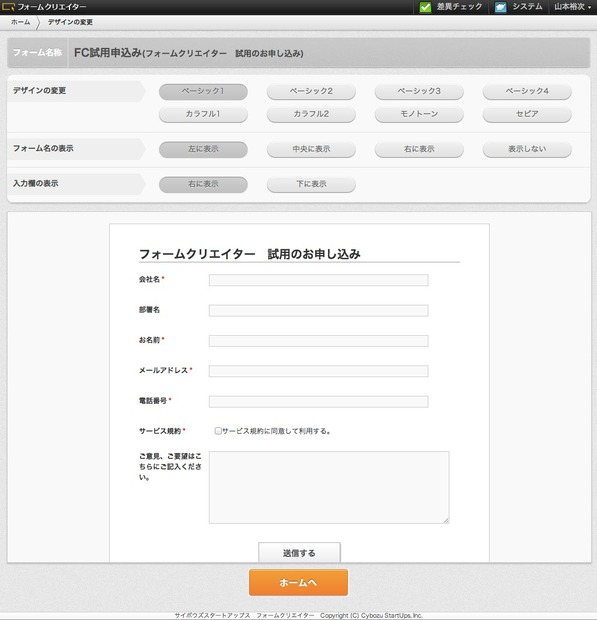
Task: Select the カラフル1 design
Action: tap(203, 114)
